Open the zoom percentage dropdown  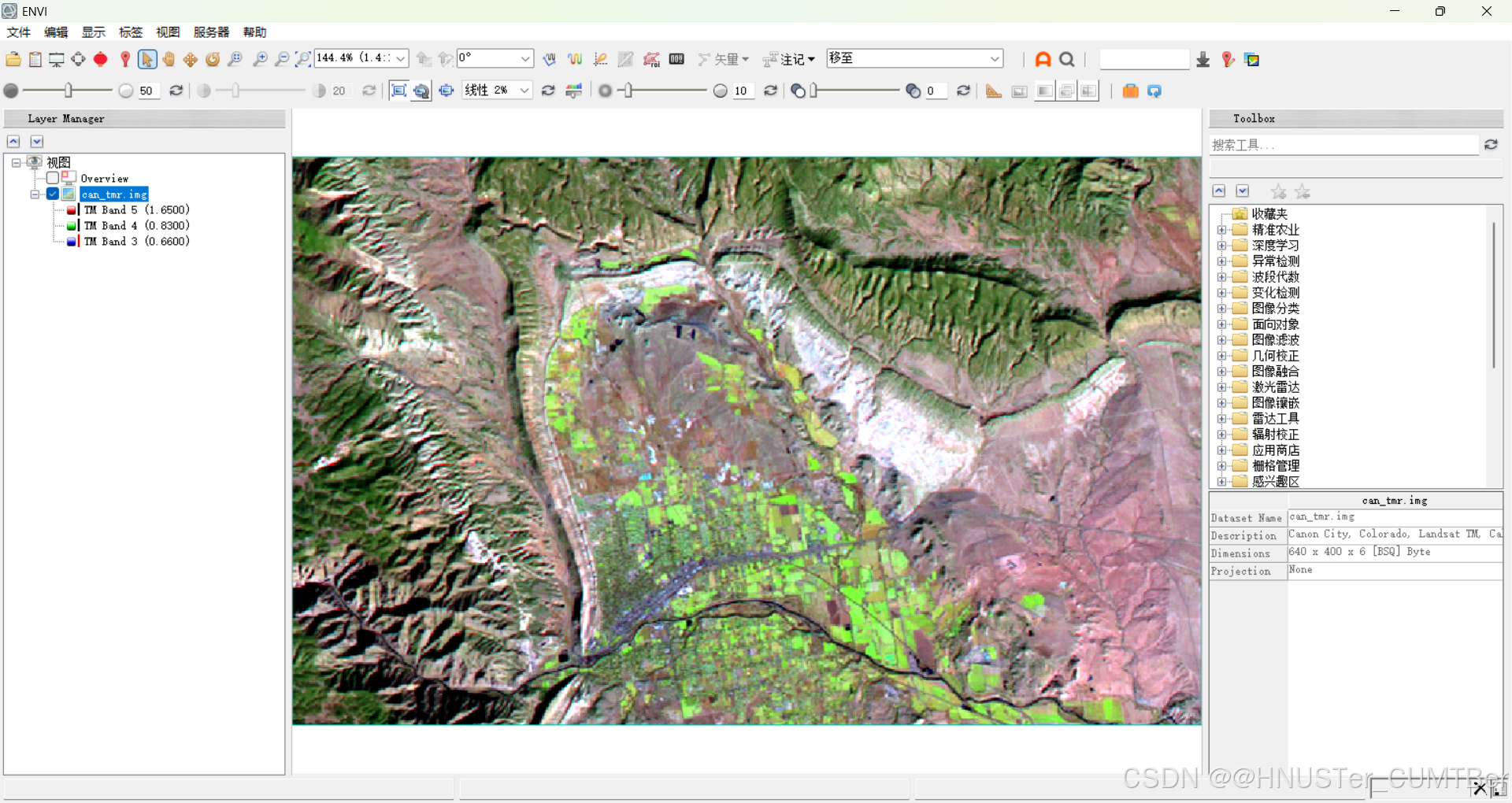[401, 59]
